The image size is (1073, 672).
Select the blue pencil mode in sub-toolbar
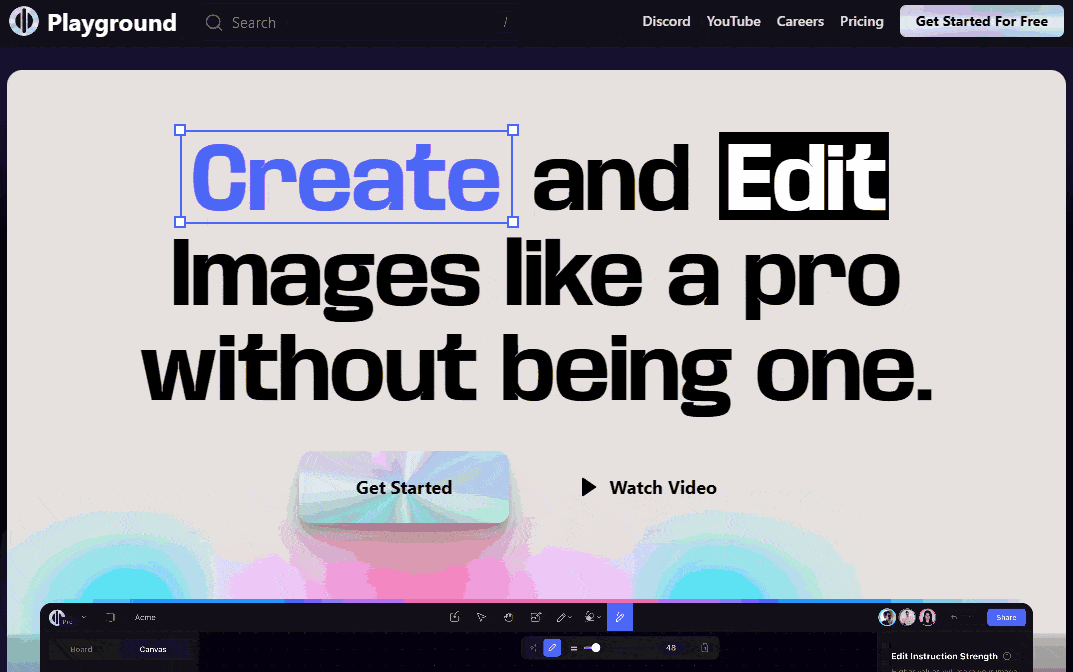click(552, 648)
